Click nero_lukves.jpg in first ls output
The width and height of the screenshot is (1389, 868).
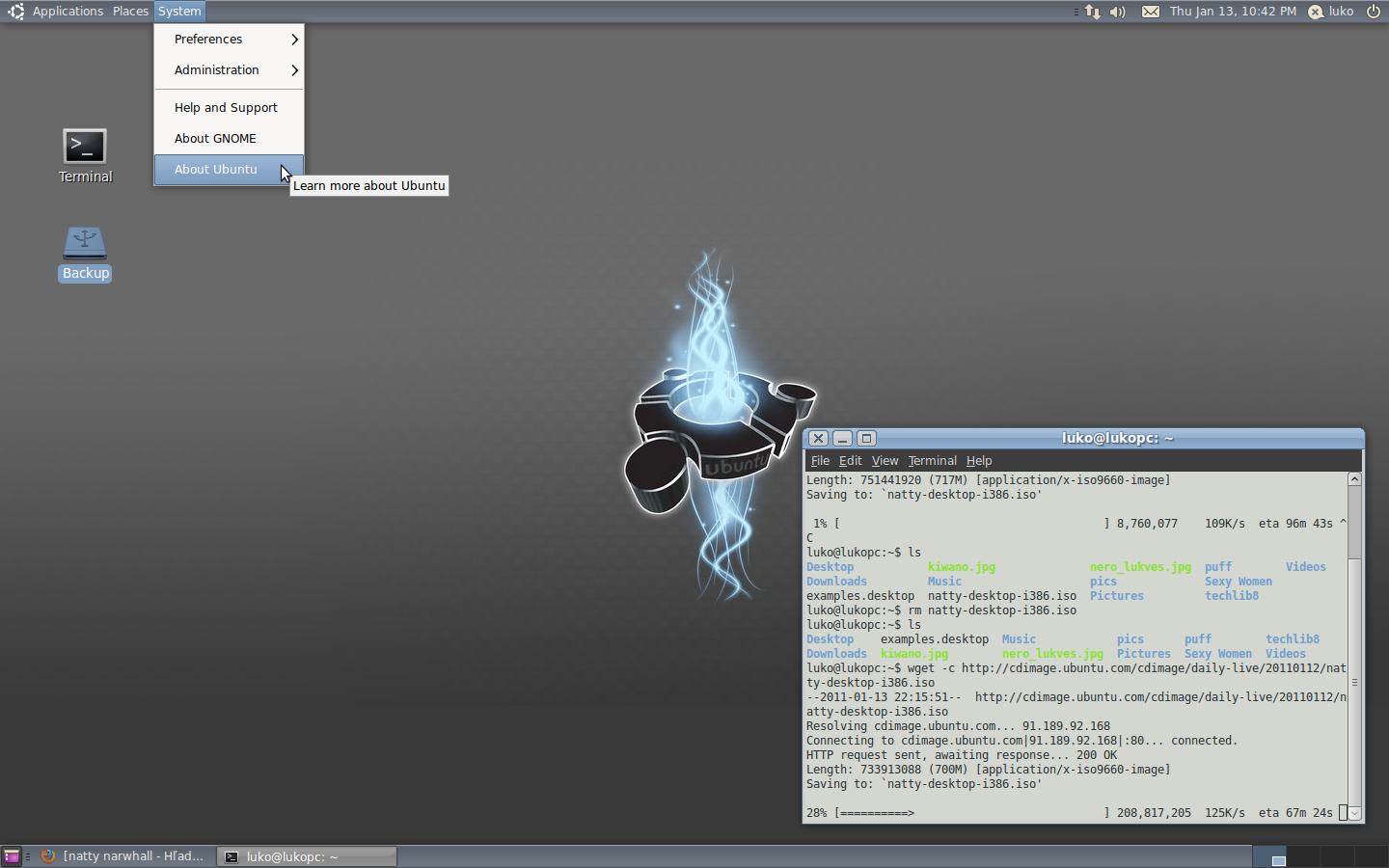[x=1140, y=567]
